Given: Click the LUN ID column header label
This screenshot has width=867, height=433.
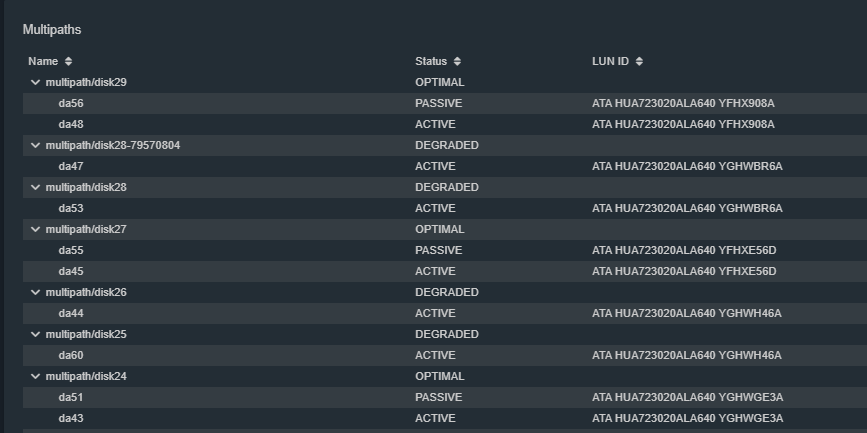Looking at the screenshot, I should (610, 61).
